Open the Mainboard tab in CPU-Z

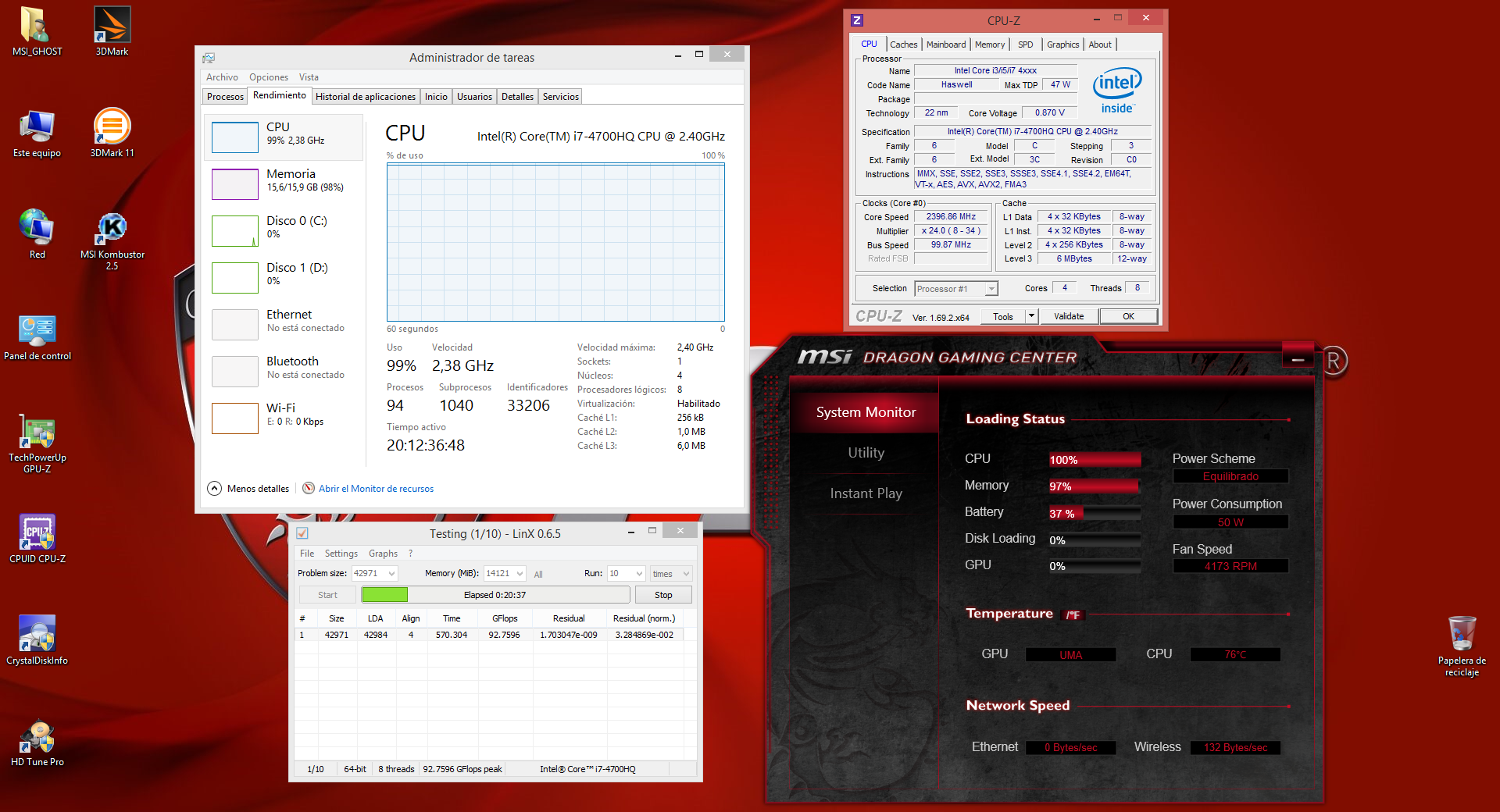click(x=946, y=45)
